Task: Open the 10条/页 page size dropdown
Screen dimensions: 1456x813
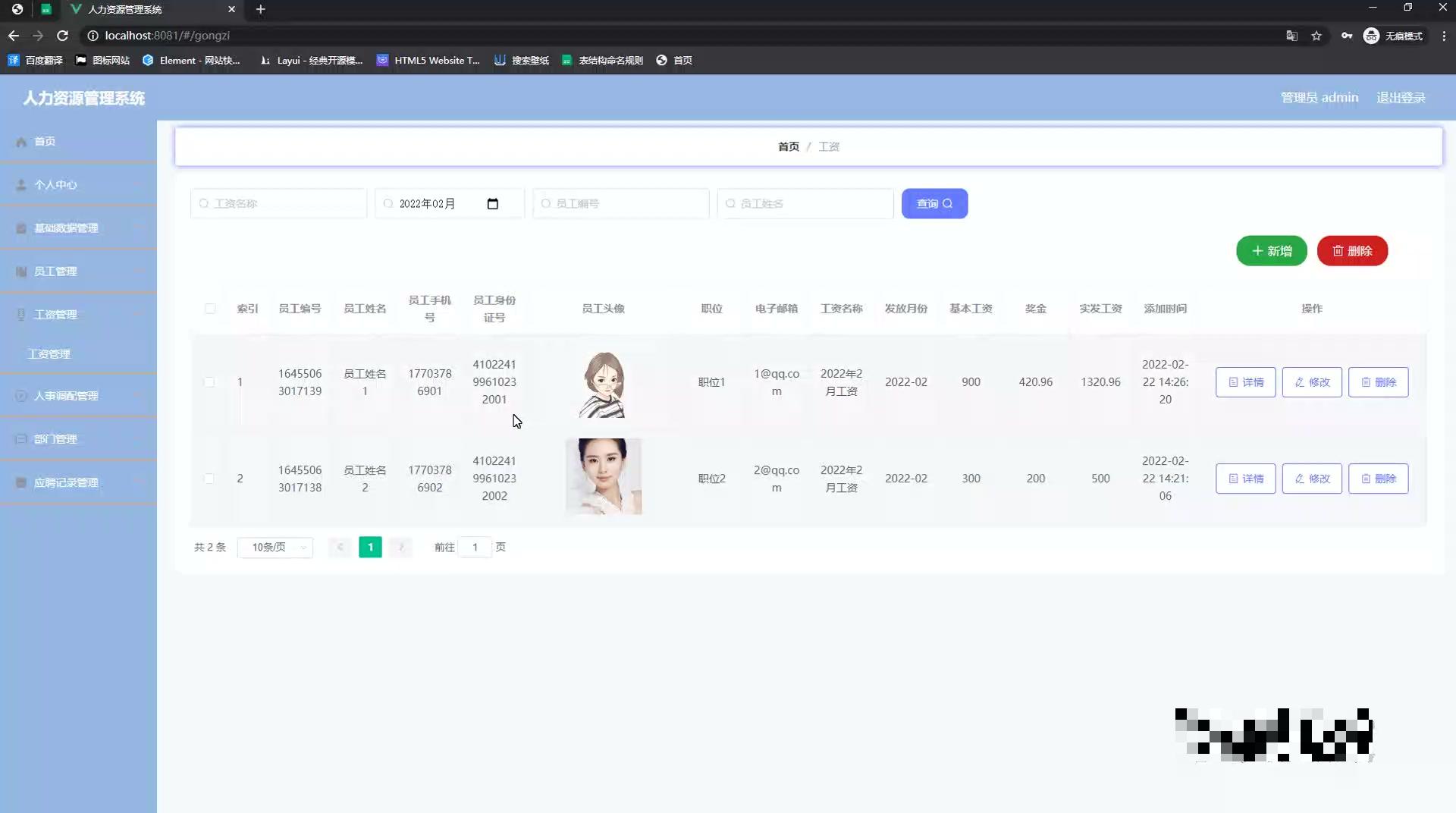Action: (x=275, y=547)
